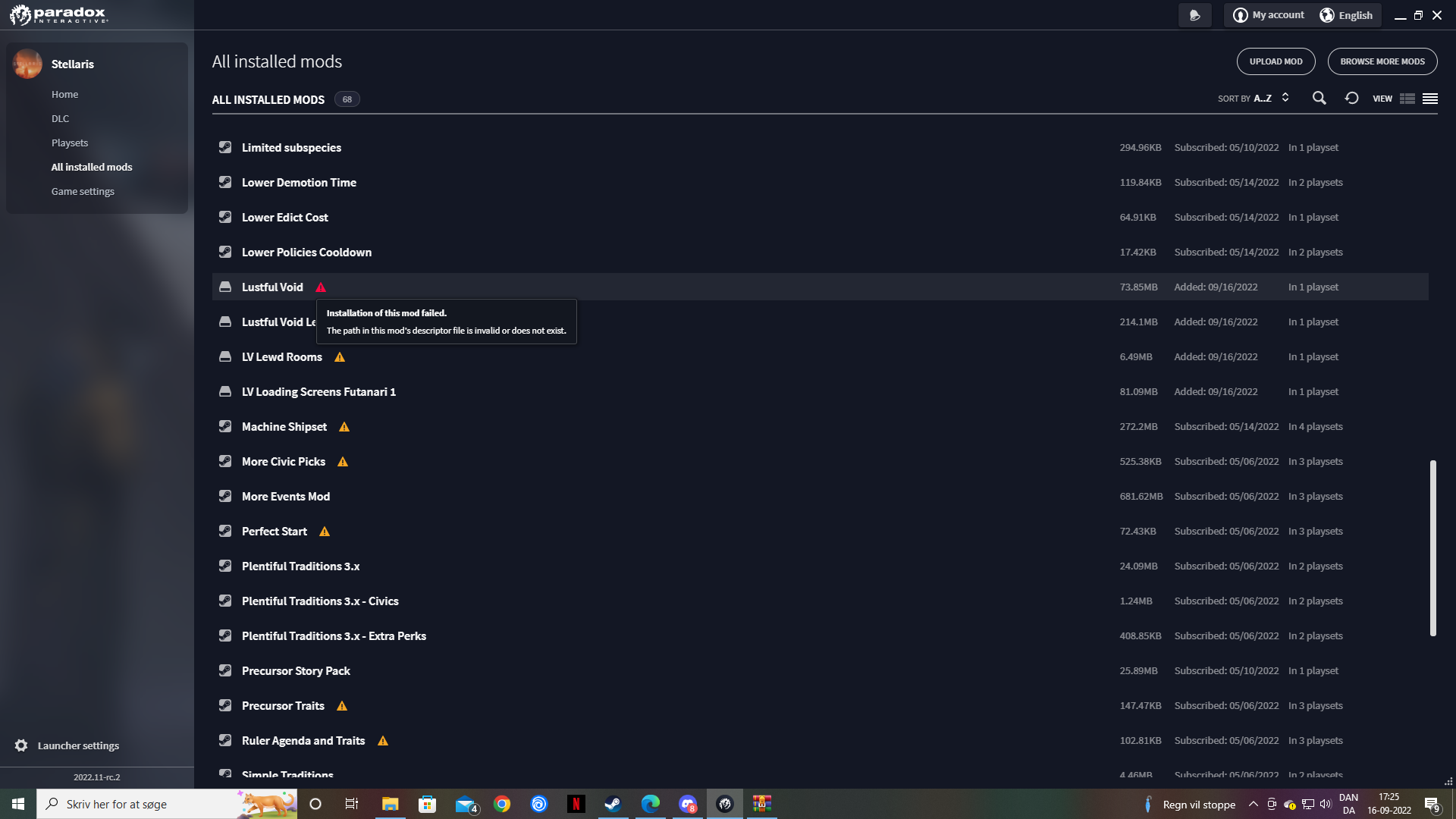The width and height of the screenshot is (1456, 819).
Task: Click the warning icon next to Machine Shipset
Action: 344,427
